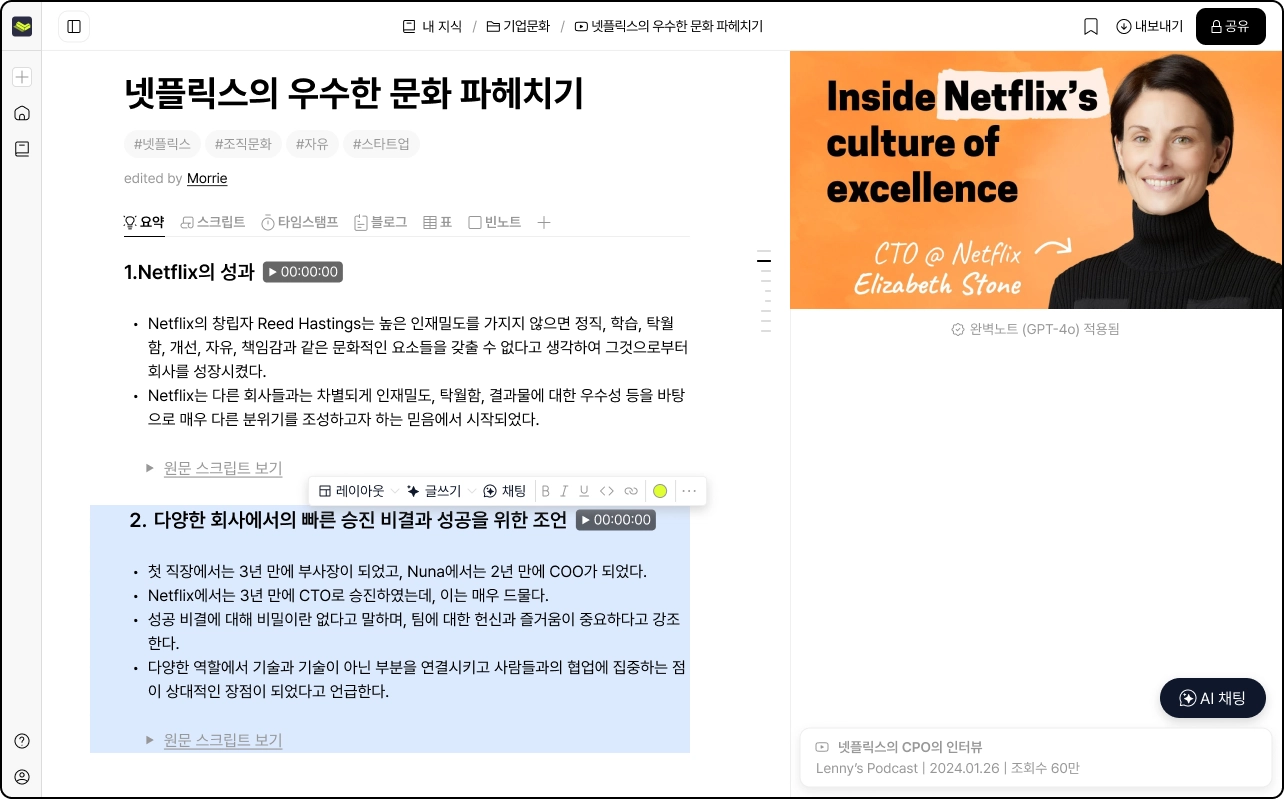This screenshot has width=1284, height=799.
Task: Open the 글쓰기 dropdown
Action: [442, 491]
